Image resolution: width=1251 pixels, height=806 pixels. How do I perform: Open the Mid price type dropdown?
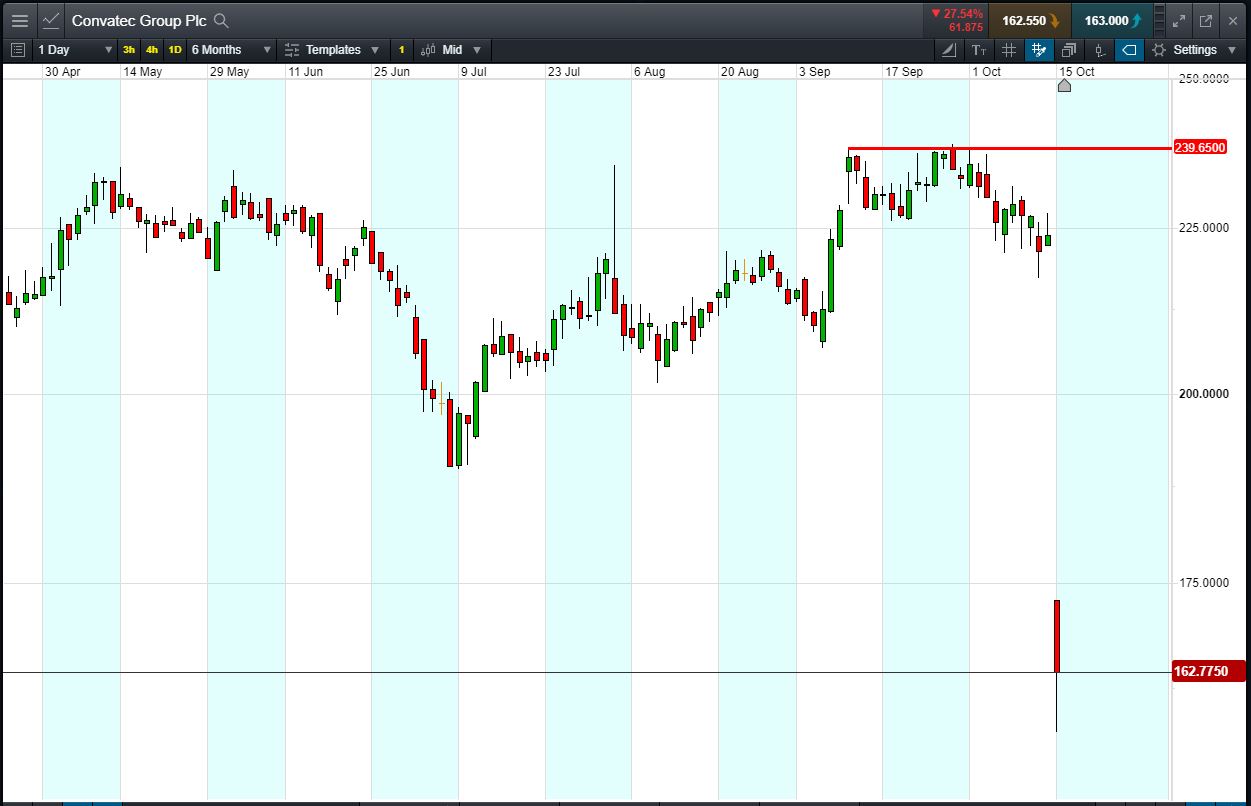point(462,50)
